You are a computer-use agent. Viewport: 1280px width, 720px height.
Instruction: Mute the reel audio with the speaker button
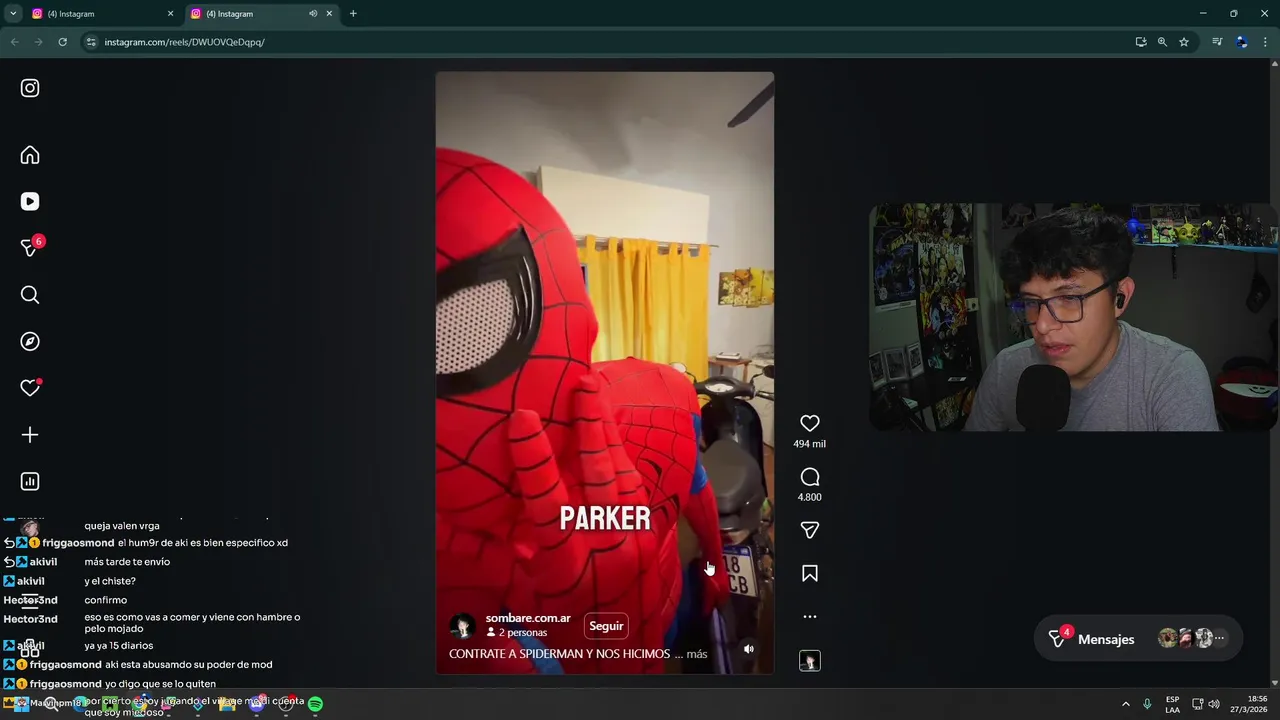(x=749, y=649)
